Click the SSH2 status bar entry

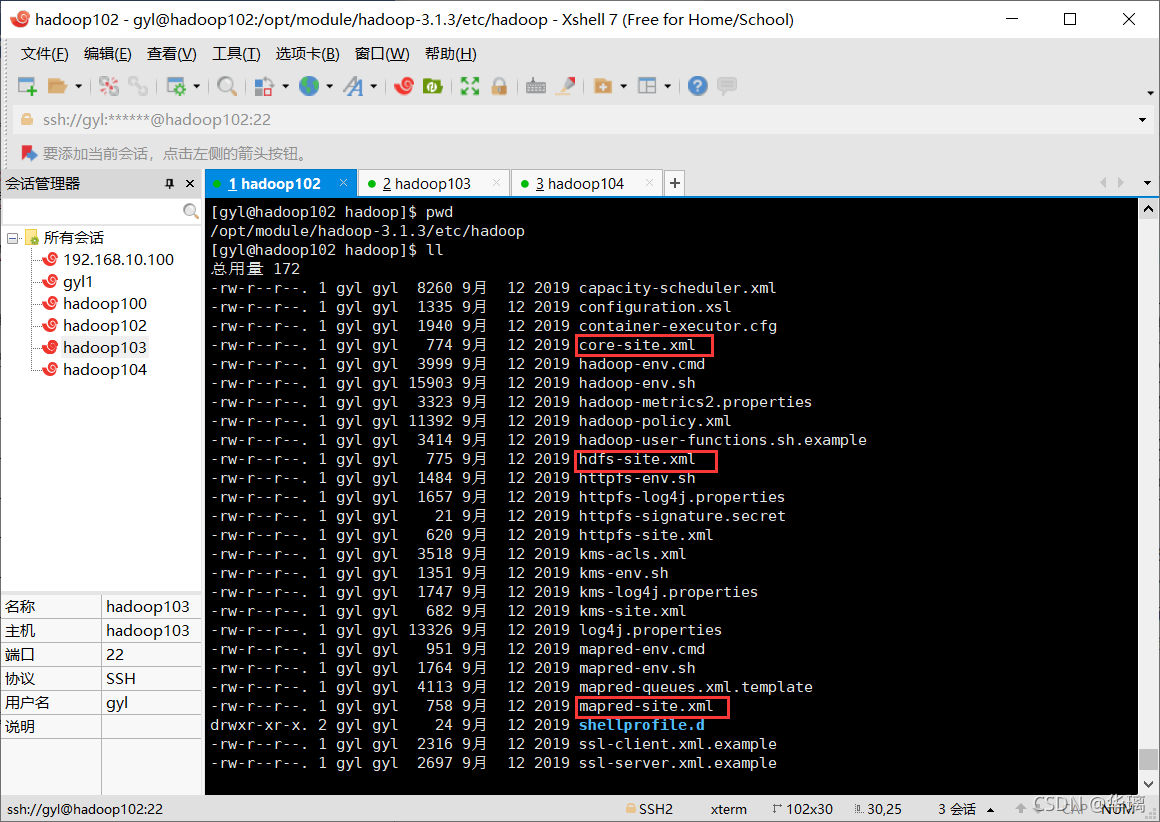650,809
